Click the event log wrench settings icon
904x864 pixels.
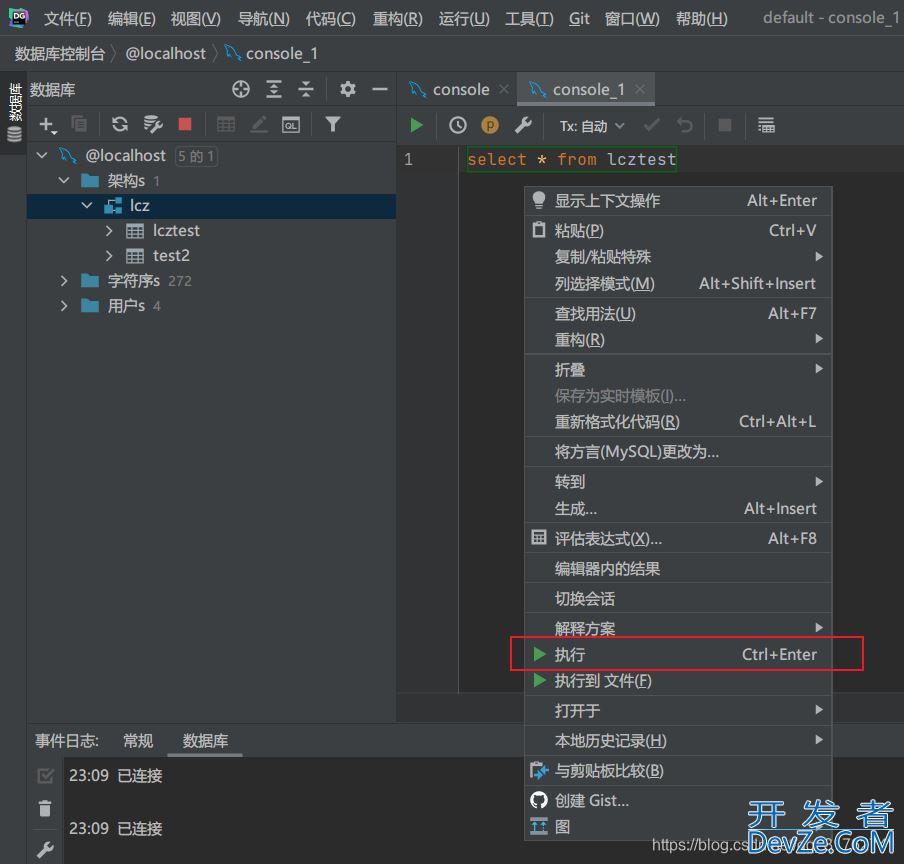(x=45, y=849)
